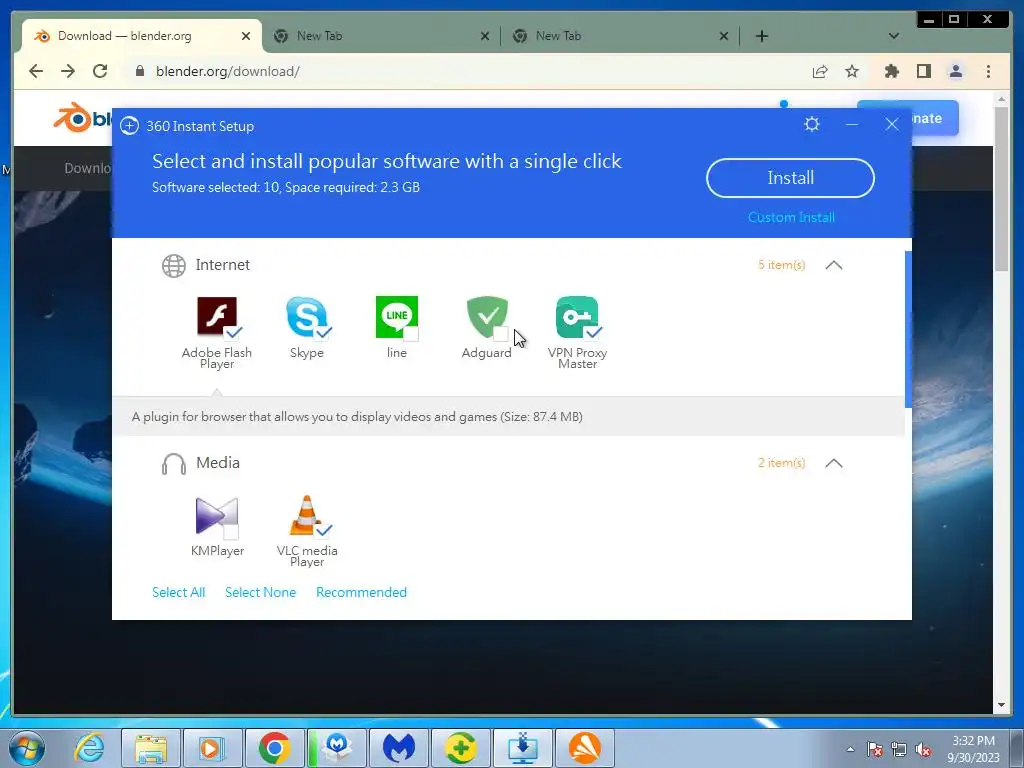Click Chrome forward navigation arrow
Image resolution: width=1024 pixels, height=768 pixels.
pyautogui.click(x=68, y=71)
